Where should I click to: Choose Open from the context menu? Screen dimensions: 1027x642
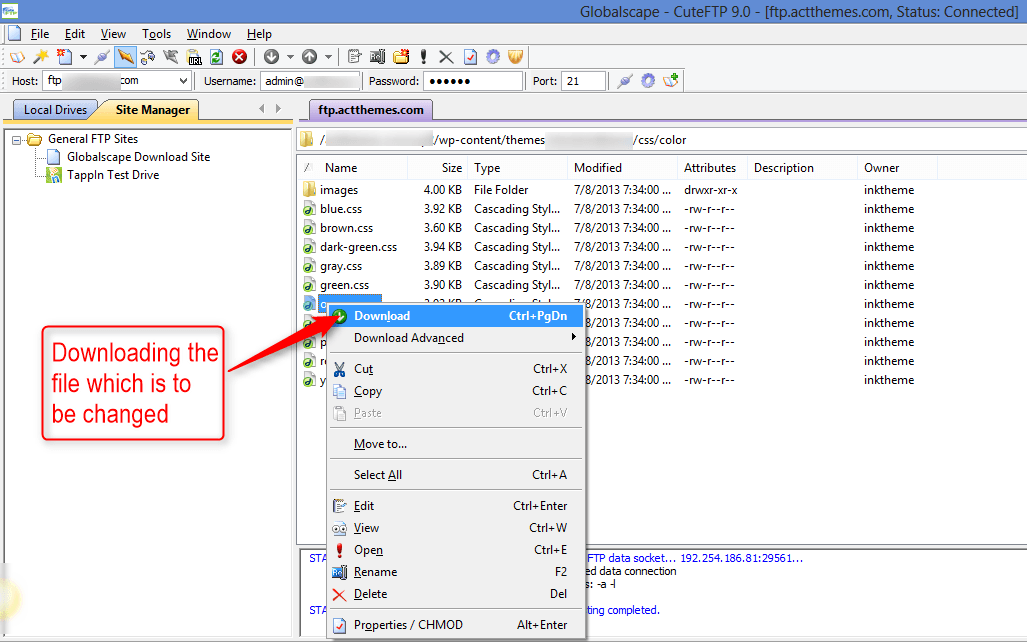(456, 550)
